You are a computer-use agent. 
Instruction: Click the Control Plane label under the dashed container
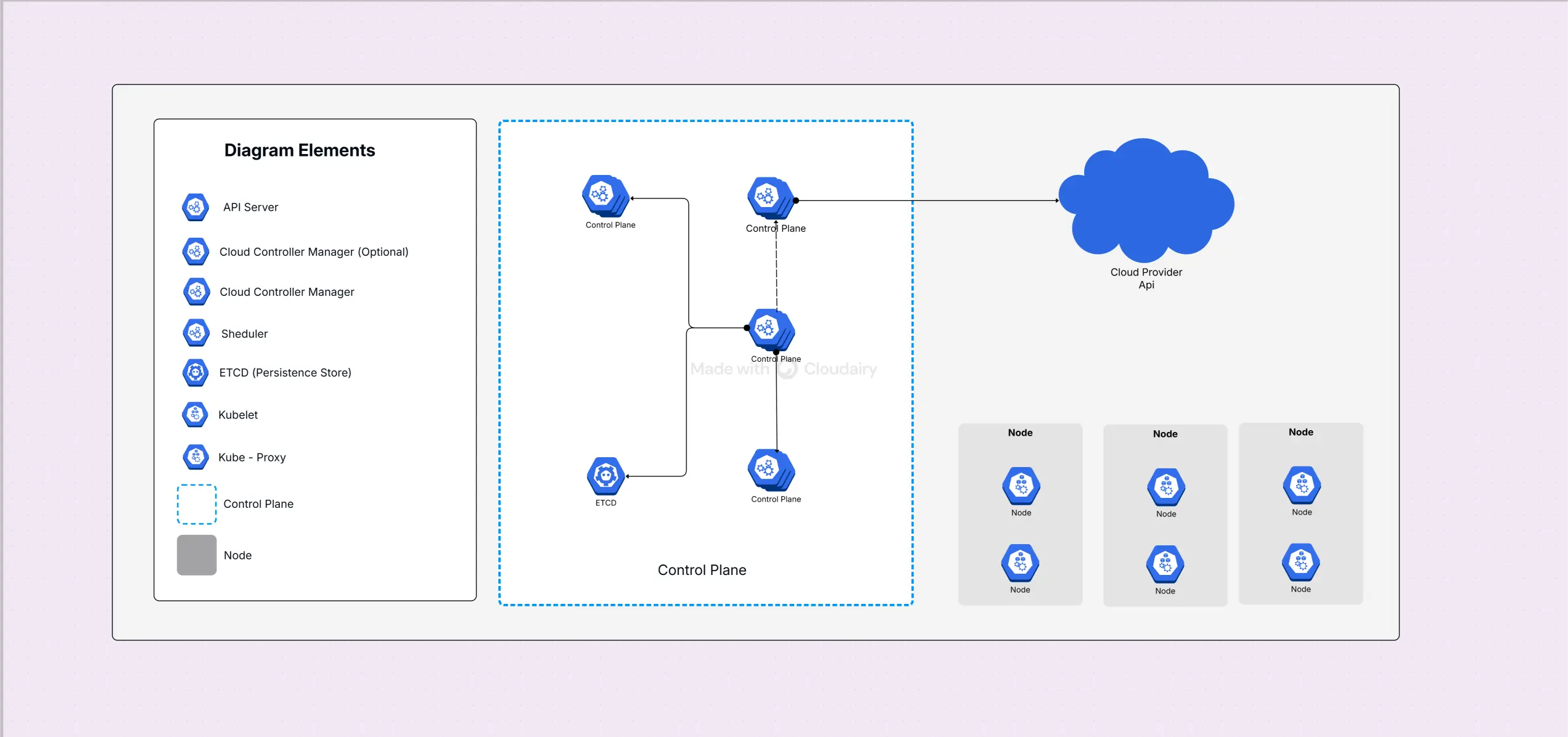(x=702, y=570)
